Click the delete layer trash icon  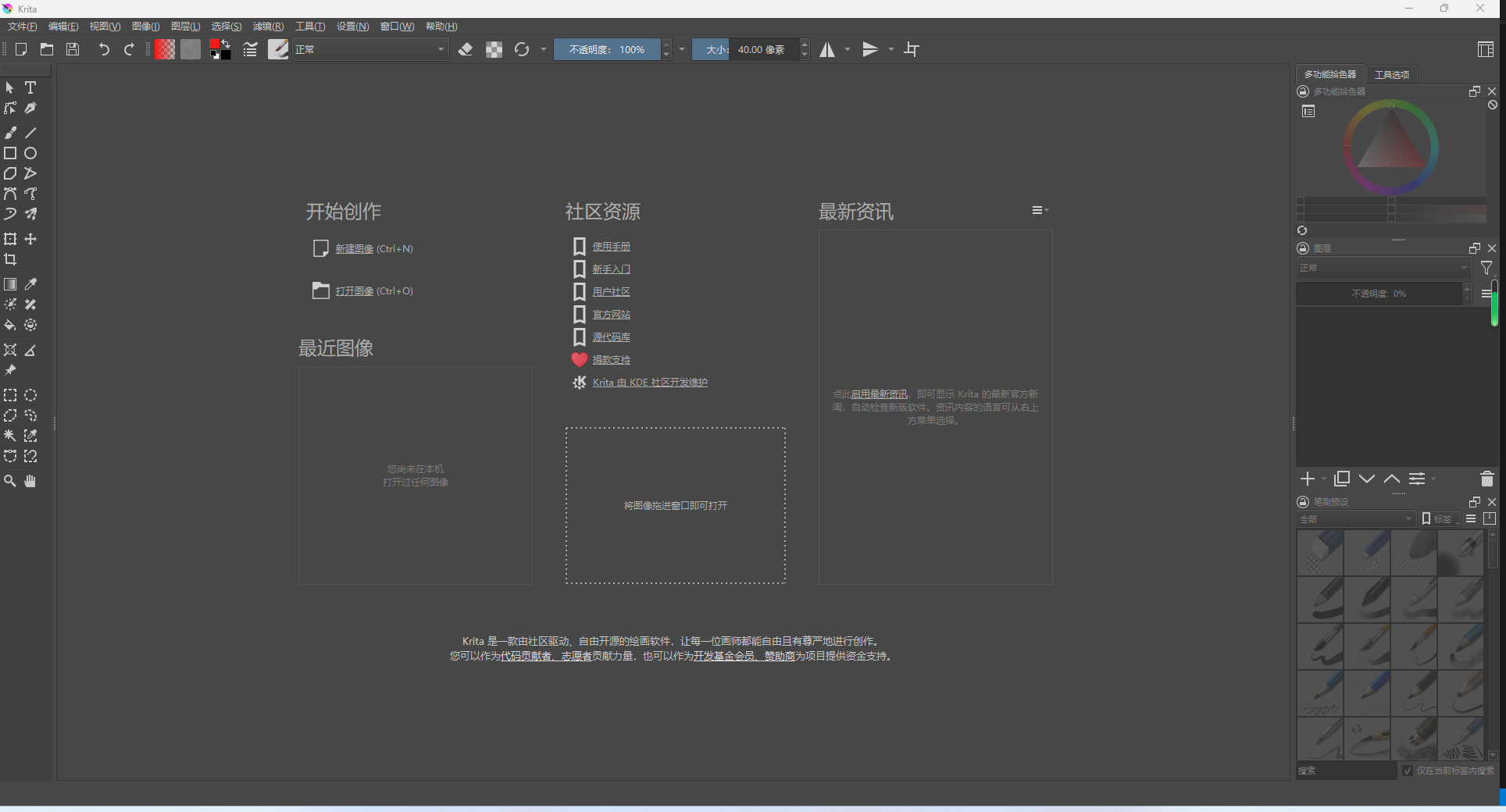[1486, 479]
